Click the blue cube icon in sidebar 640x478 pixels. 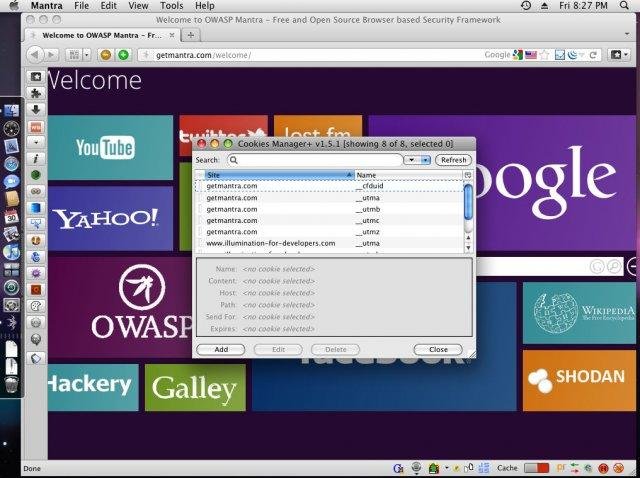pos(36,207)
